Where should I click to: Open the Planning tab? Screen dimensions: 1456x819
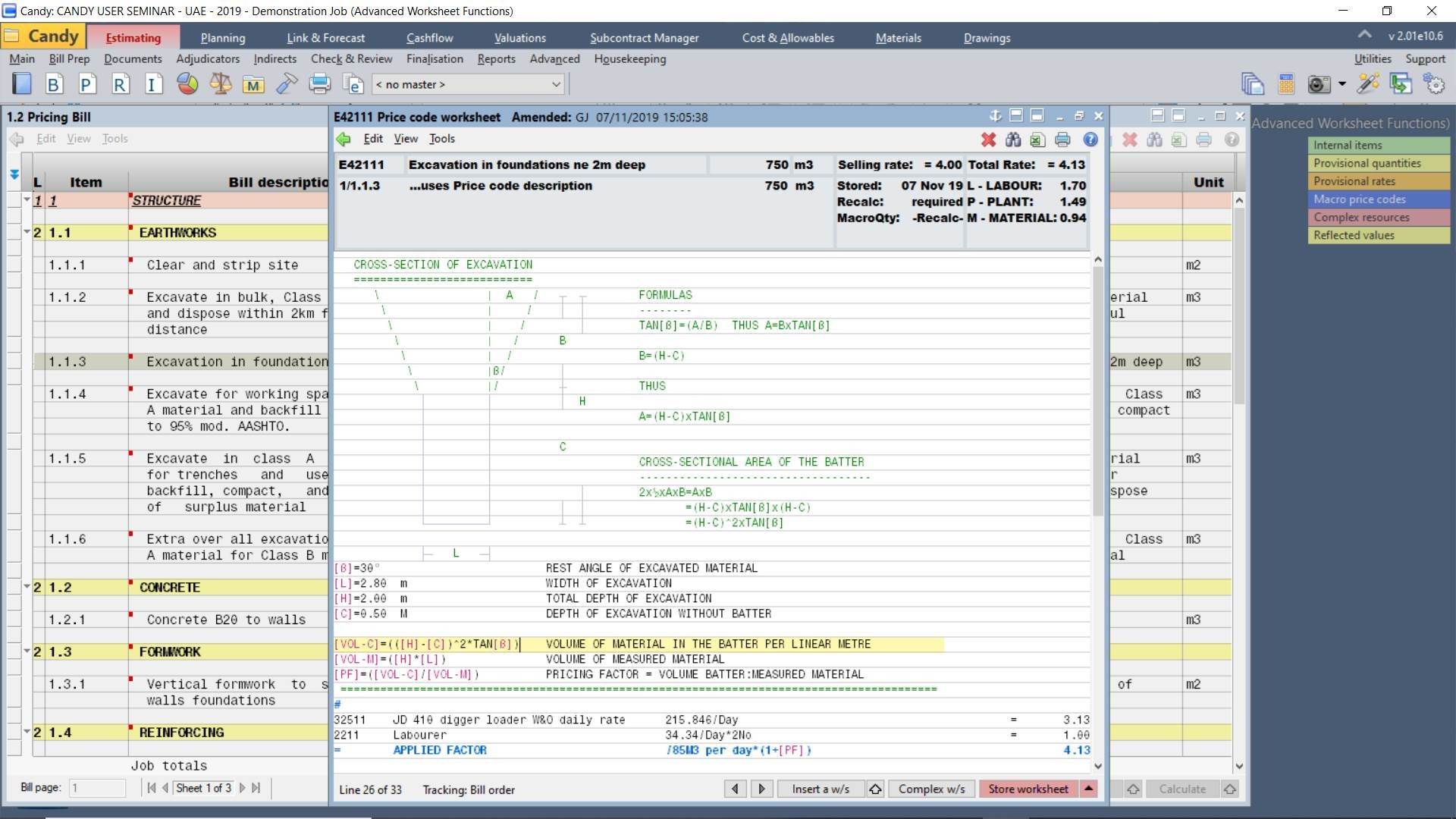(222, 38)
